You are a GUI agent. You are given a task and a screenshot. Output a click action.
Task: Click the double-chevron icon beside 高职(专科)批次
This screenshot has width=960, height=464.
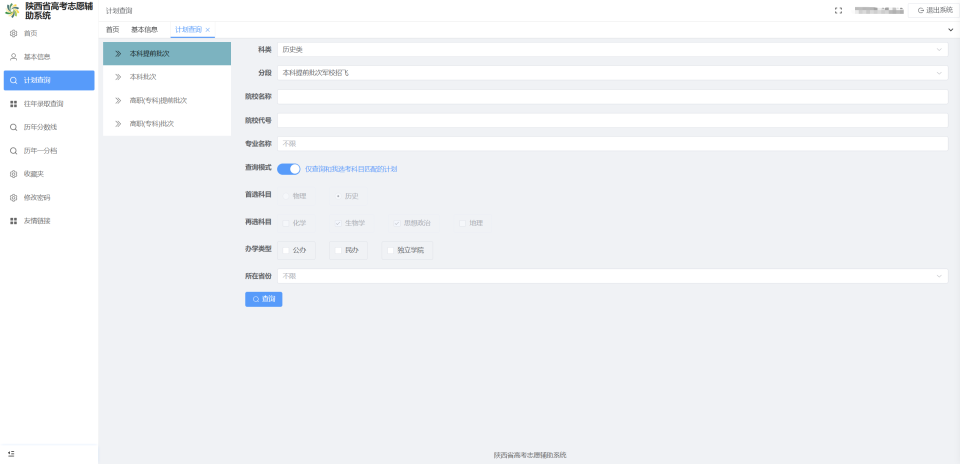tap(118, 124)
